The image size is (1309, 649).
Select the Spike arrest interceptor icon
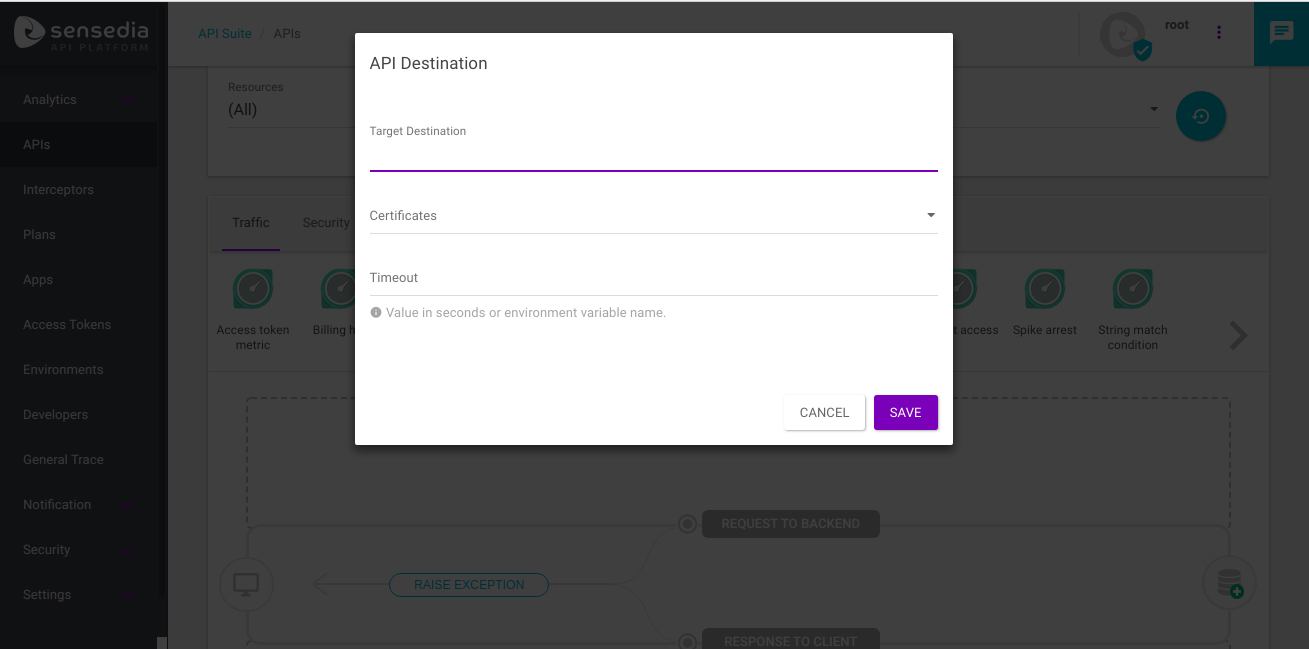tap(1045, 289)
